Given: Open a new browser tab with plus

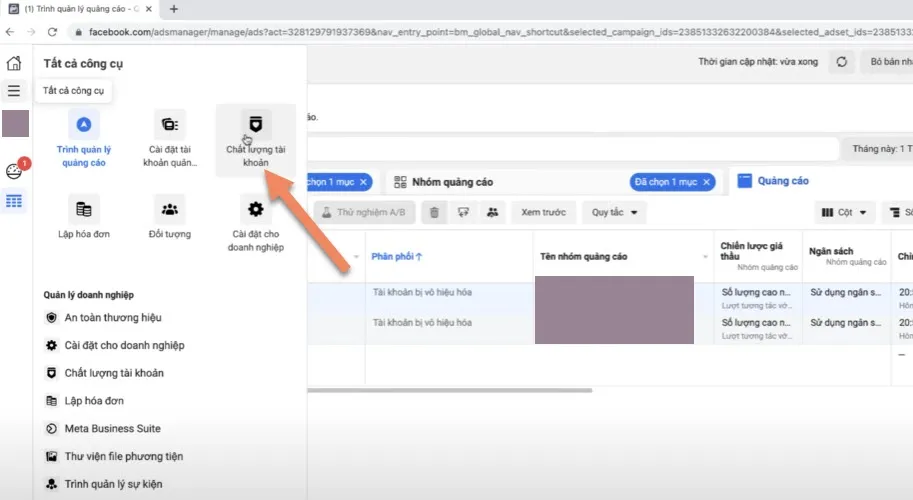Looking at the screenshot, I should [x=174, y=9].
